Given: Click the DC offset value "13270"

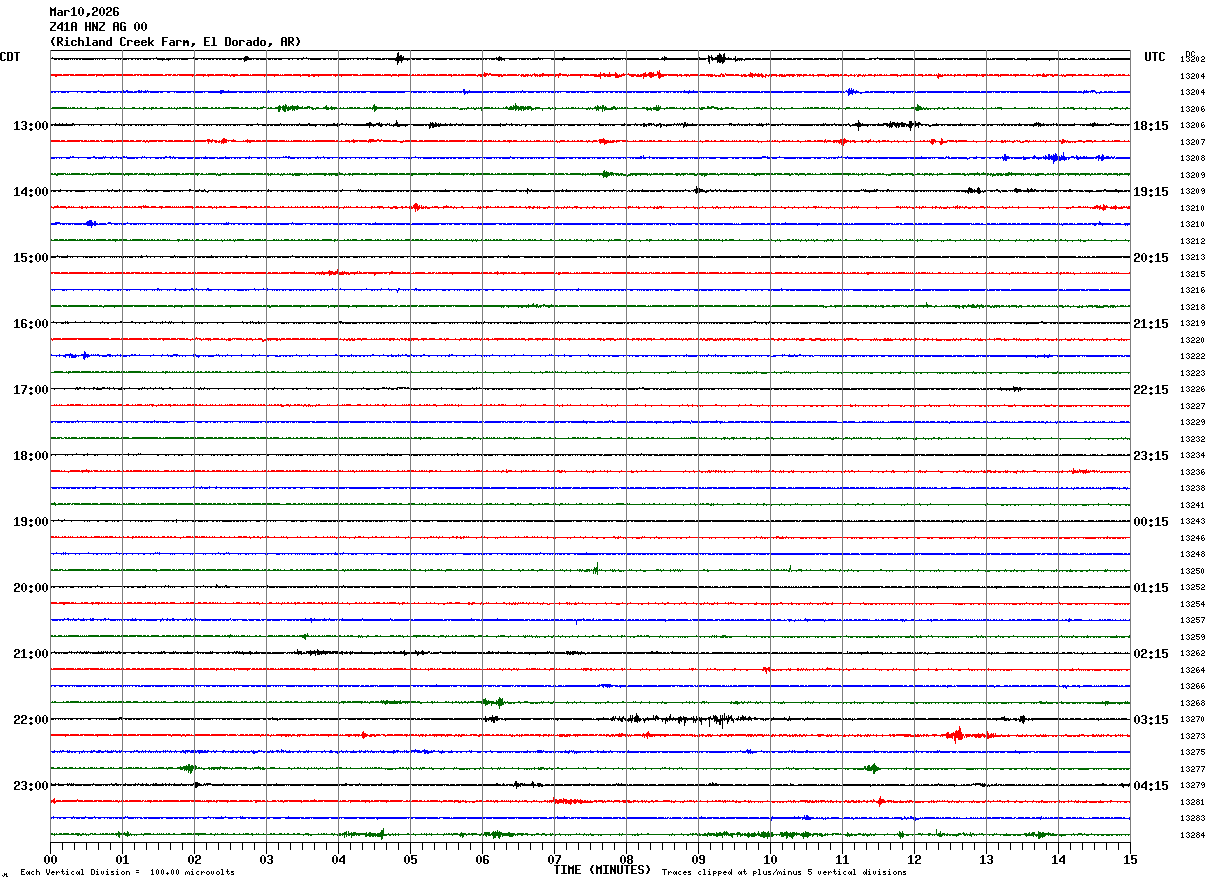Looking at the screenshot, I should click(1192, 720).
